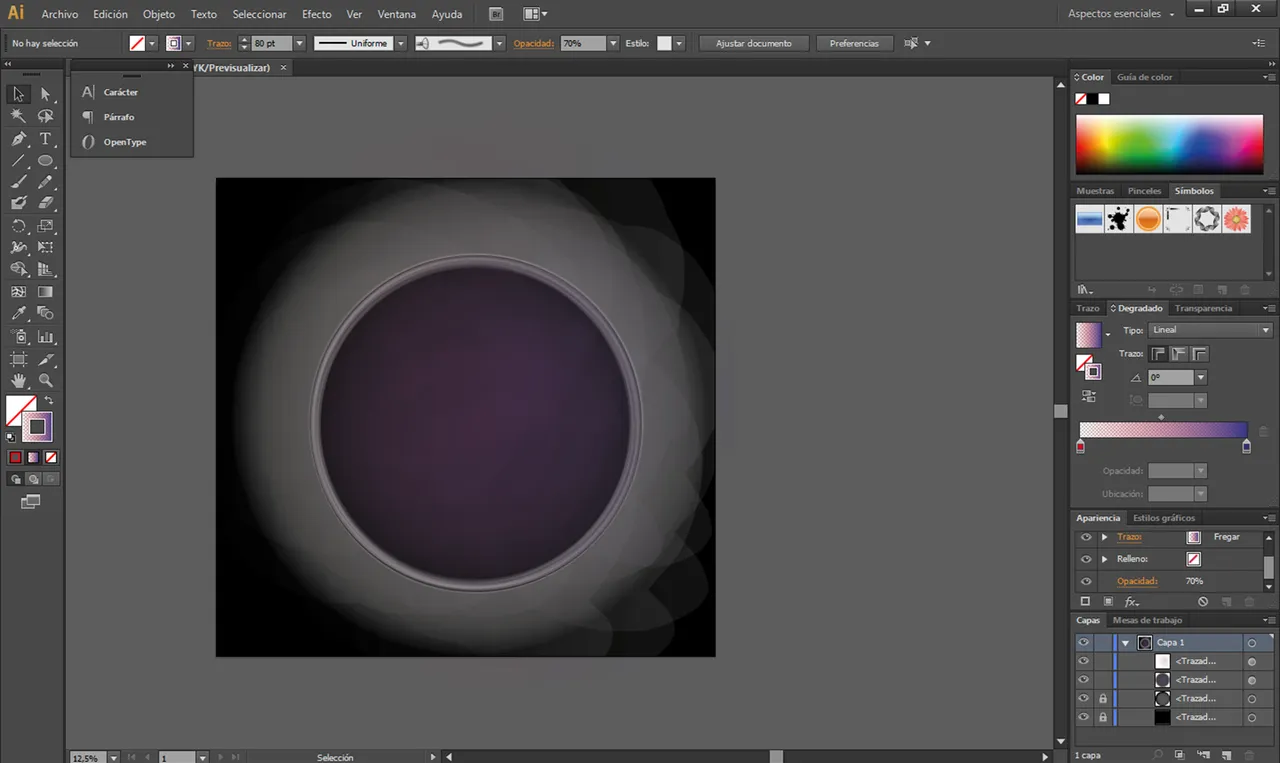1280x763 pixels.
Task: Select the Line Segment tool
Action: point(18,160)
